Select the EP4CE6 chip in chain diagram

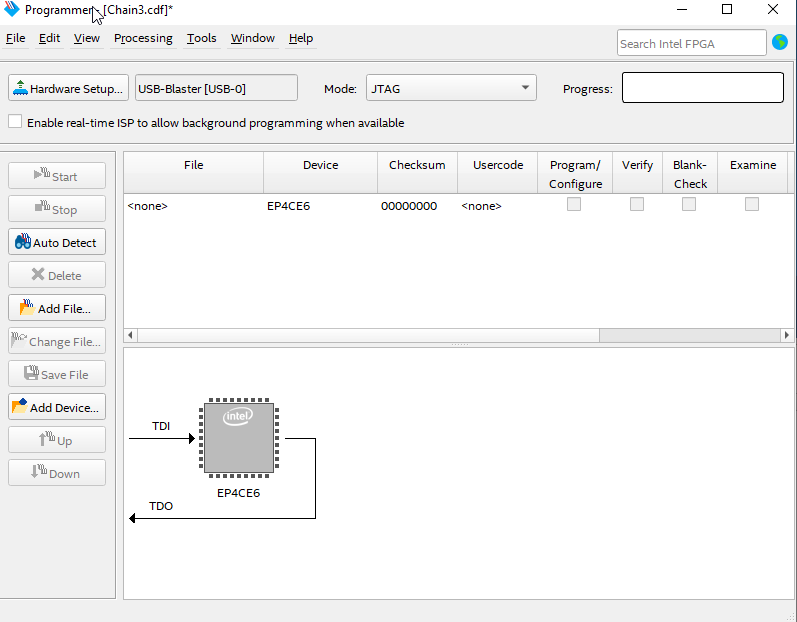click(239, 438)
